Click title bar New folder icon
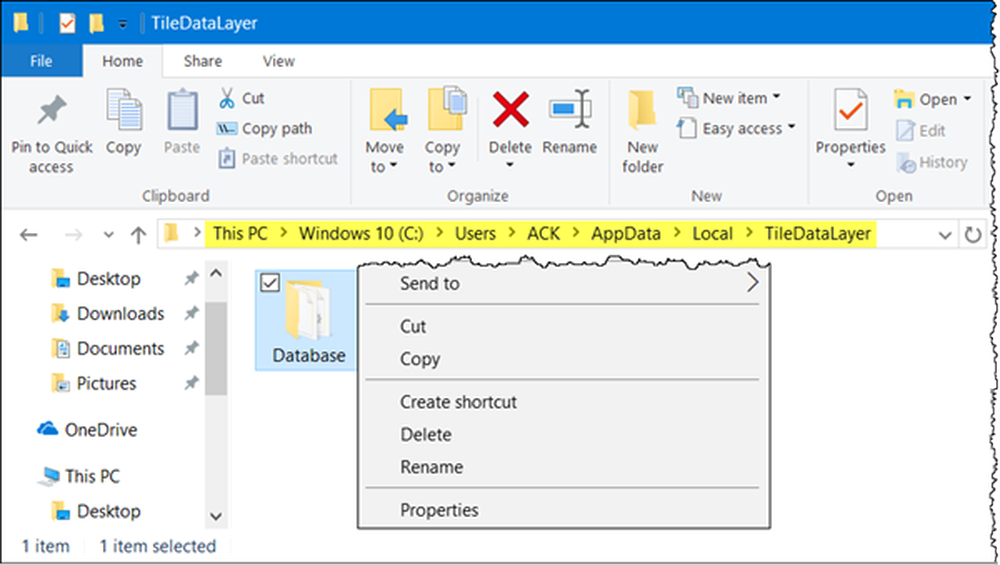 [96, 24]
